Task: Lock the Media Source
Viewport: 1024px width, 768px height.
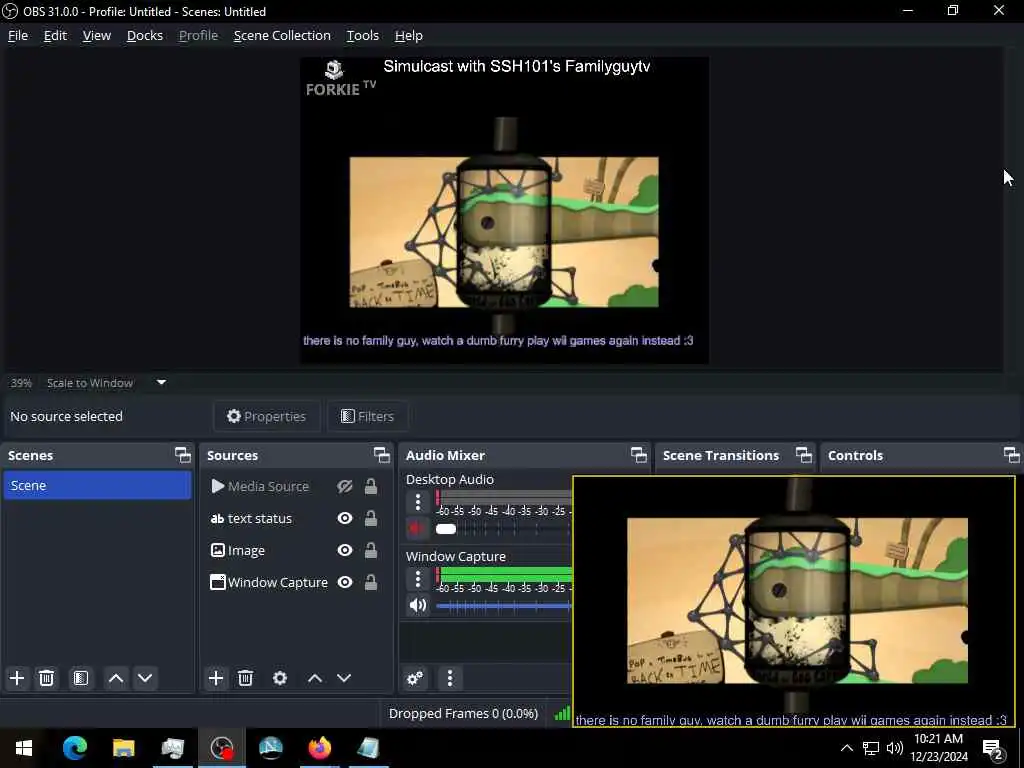Action: (x=370, y=486)
